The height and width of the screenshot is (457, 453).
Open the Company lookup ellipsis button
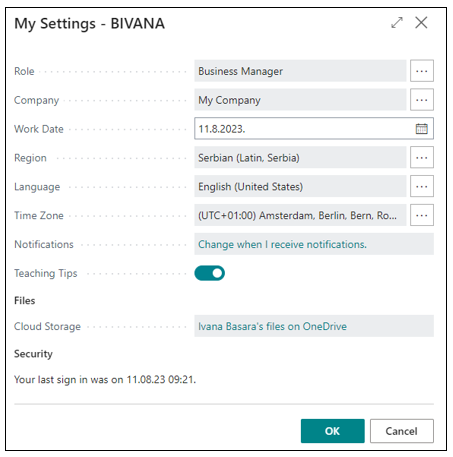[x=421, y=100]
